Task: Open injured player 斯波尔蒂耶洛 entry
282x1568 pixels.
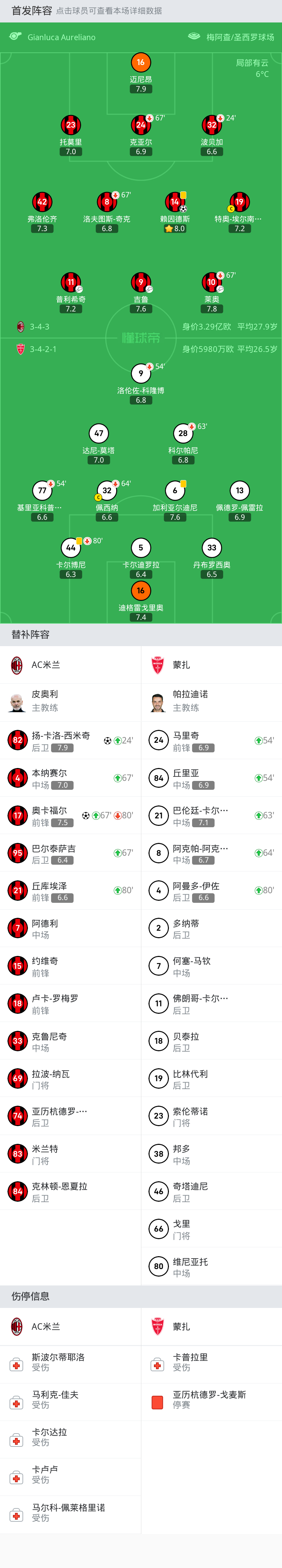Action: coord(70,1363)
